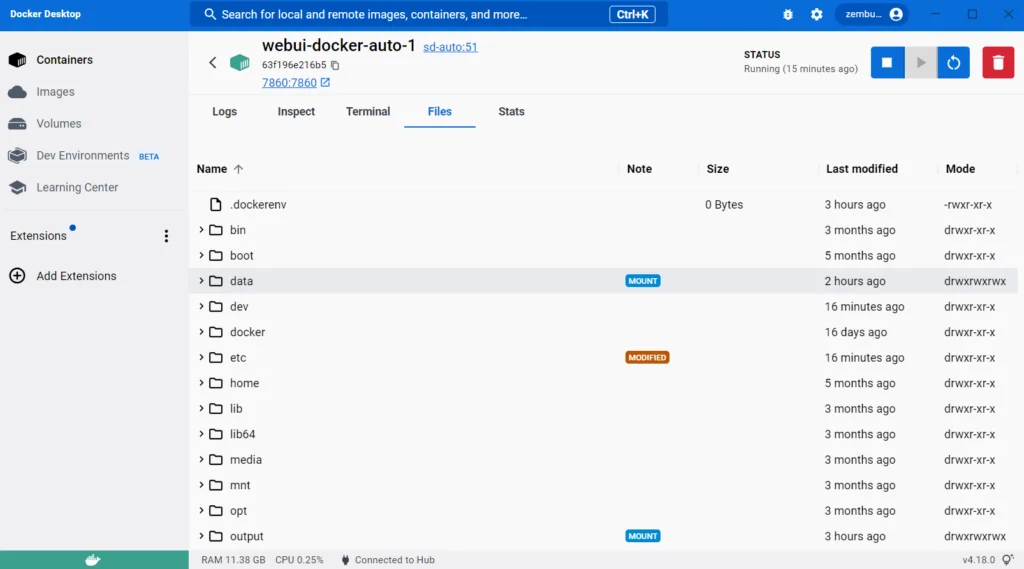Sort files by the Name column header

[212, 169]
